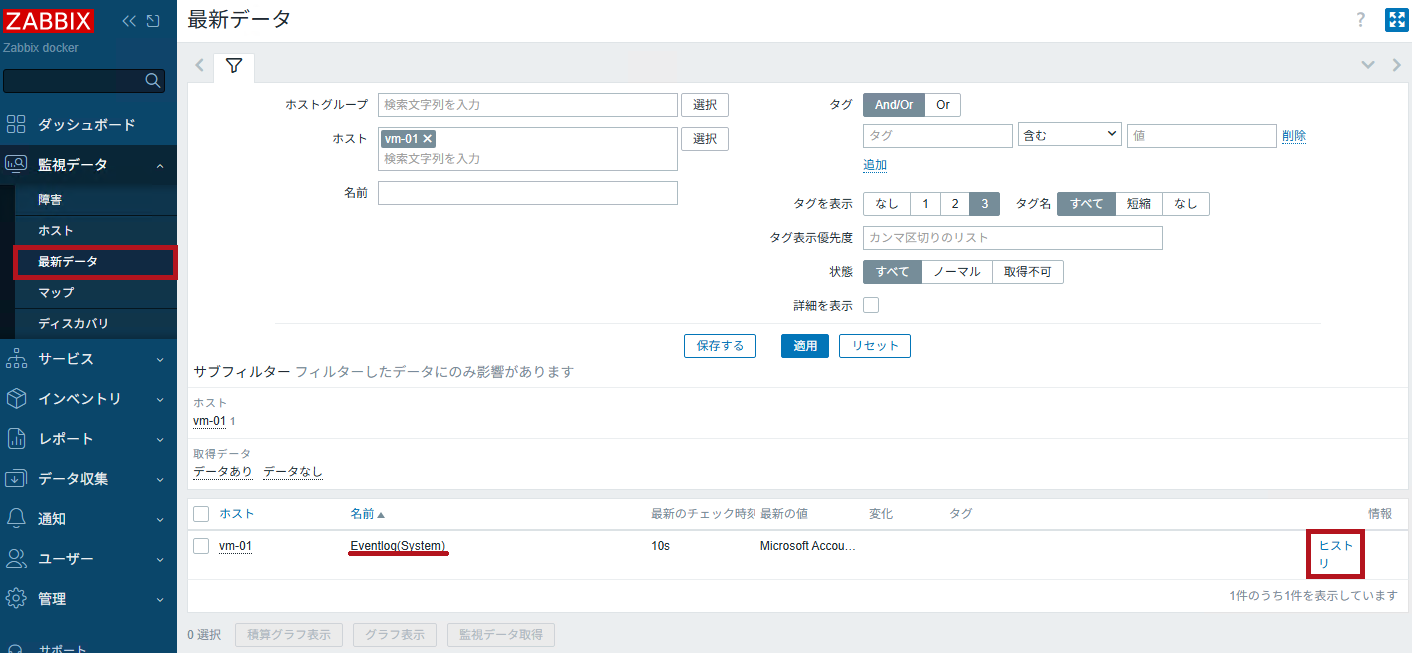Click the help question mark icon
The height and width of the screenshot is (653, 1412).
click(1360, 20)
